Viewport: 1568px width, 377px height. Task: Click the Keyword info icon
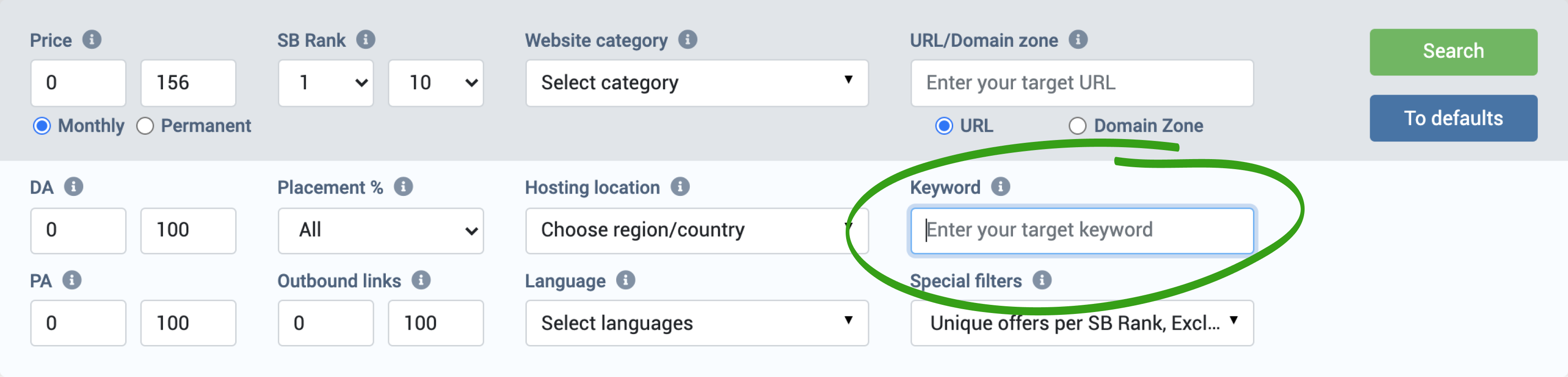point(1001,187)
